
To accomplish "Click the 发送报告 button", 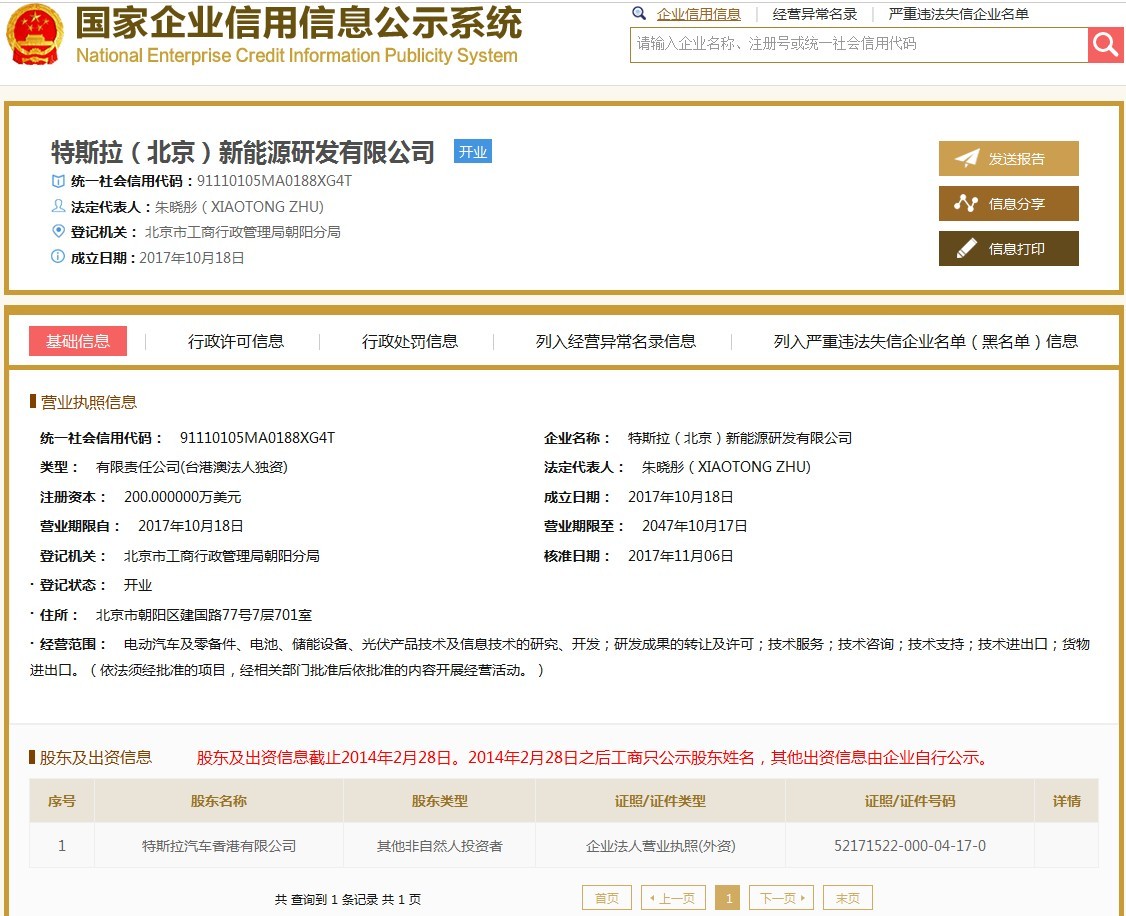I will 1008,159.
